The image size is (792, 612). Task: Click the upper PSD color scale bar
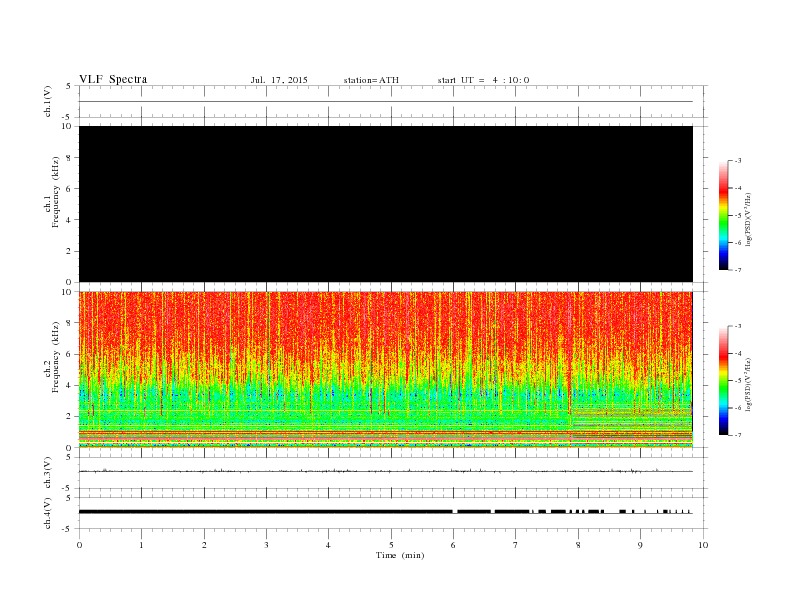tap(723, 216)
